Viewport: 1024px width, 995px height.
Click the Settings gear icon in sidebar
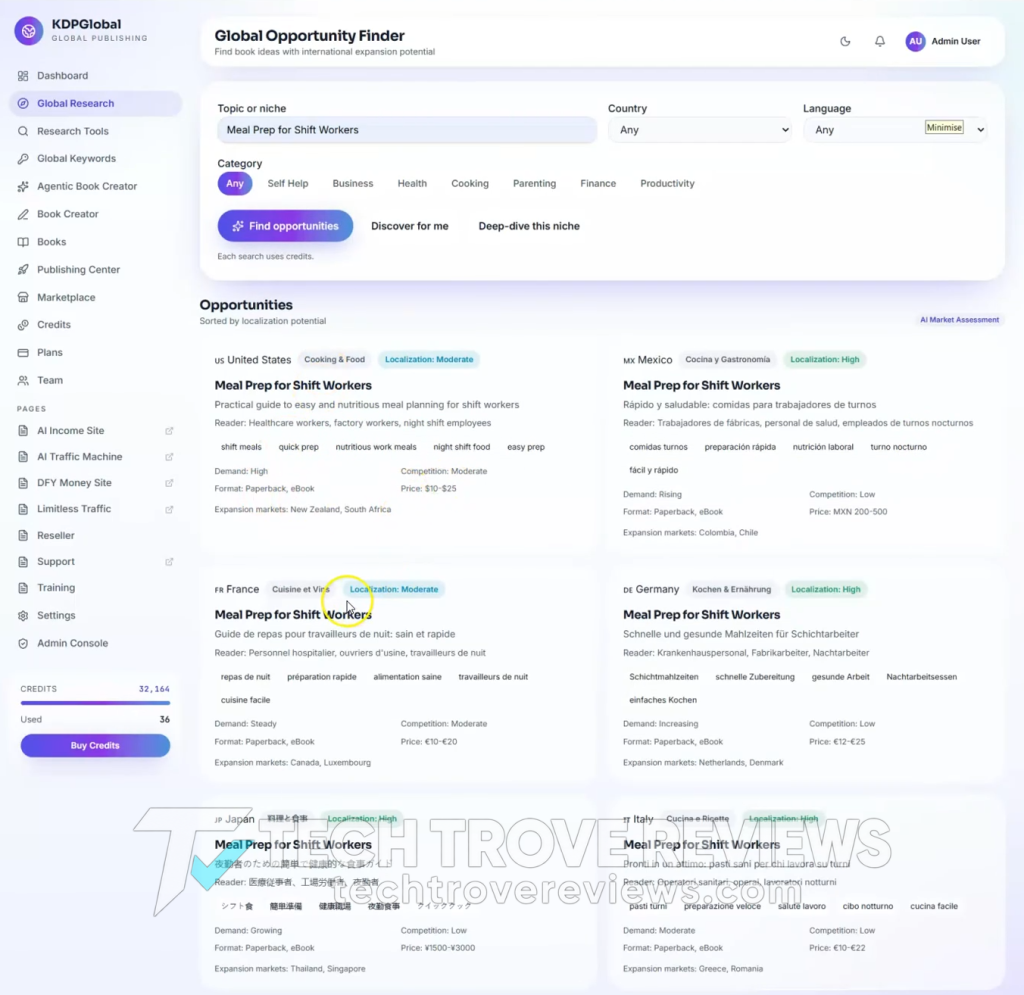[24, 615]
